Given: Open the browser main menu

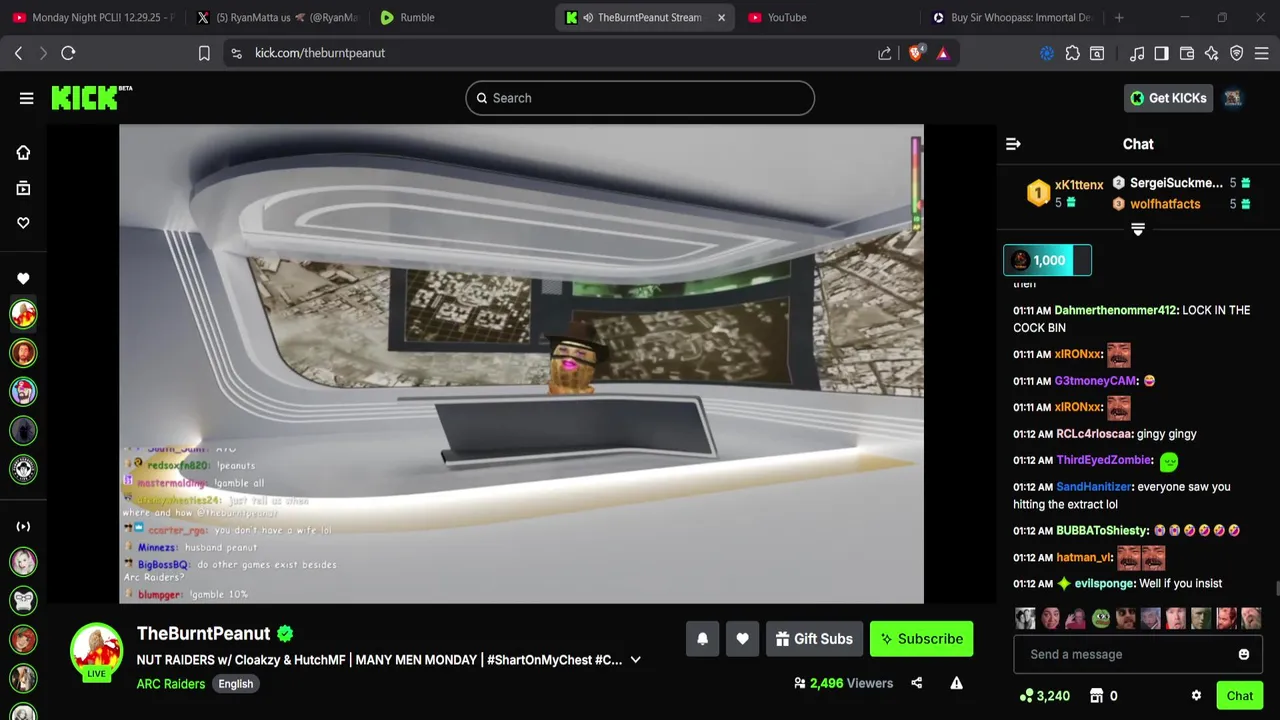Looking at the screenshot, I should tap(1262, 53).
